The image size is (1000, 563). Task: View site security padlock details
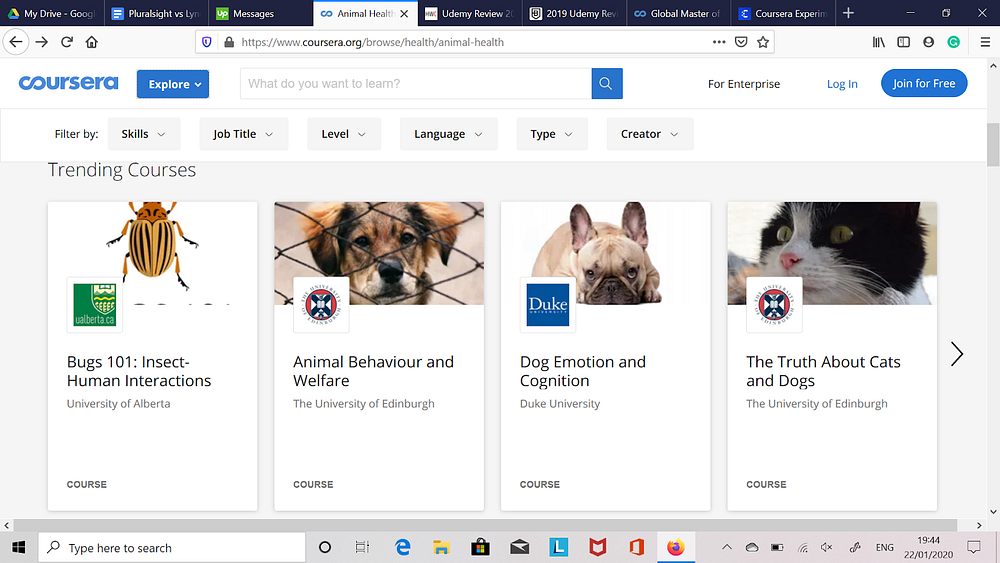coord(229,42)
